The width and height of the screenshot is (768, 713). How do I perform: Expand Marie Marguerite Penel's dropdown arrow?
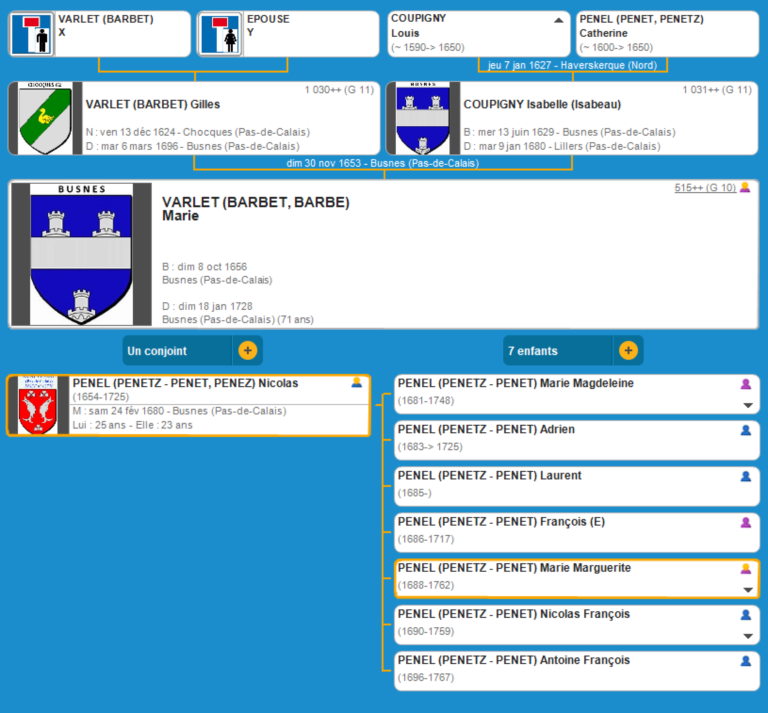(747, 590)
